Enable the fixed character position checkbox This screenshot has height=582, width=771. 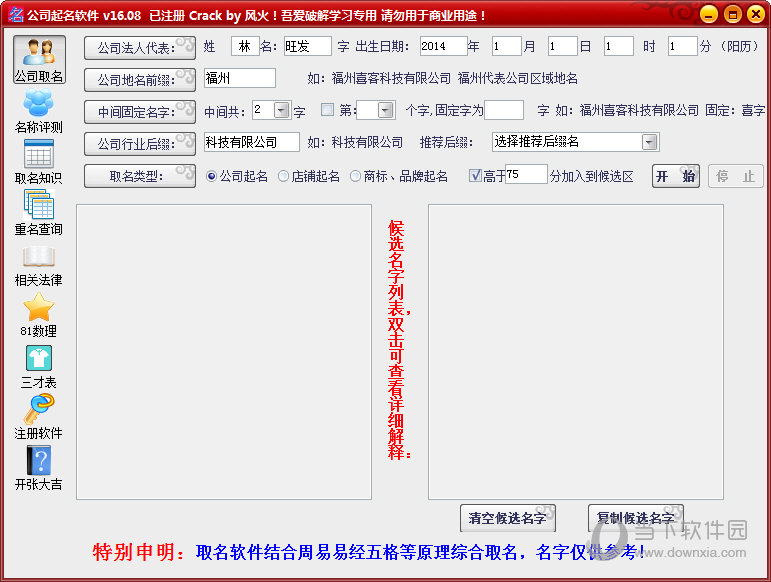click(327, 110)
